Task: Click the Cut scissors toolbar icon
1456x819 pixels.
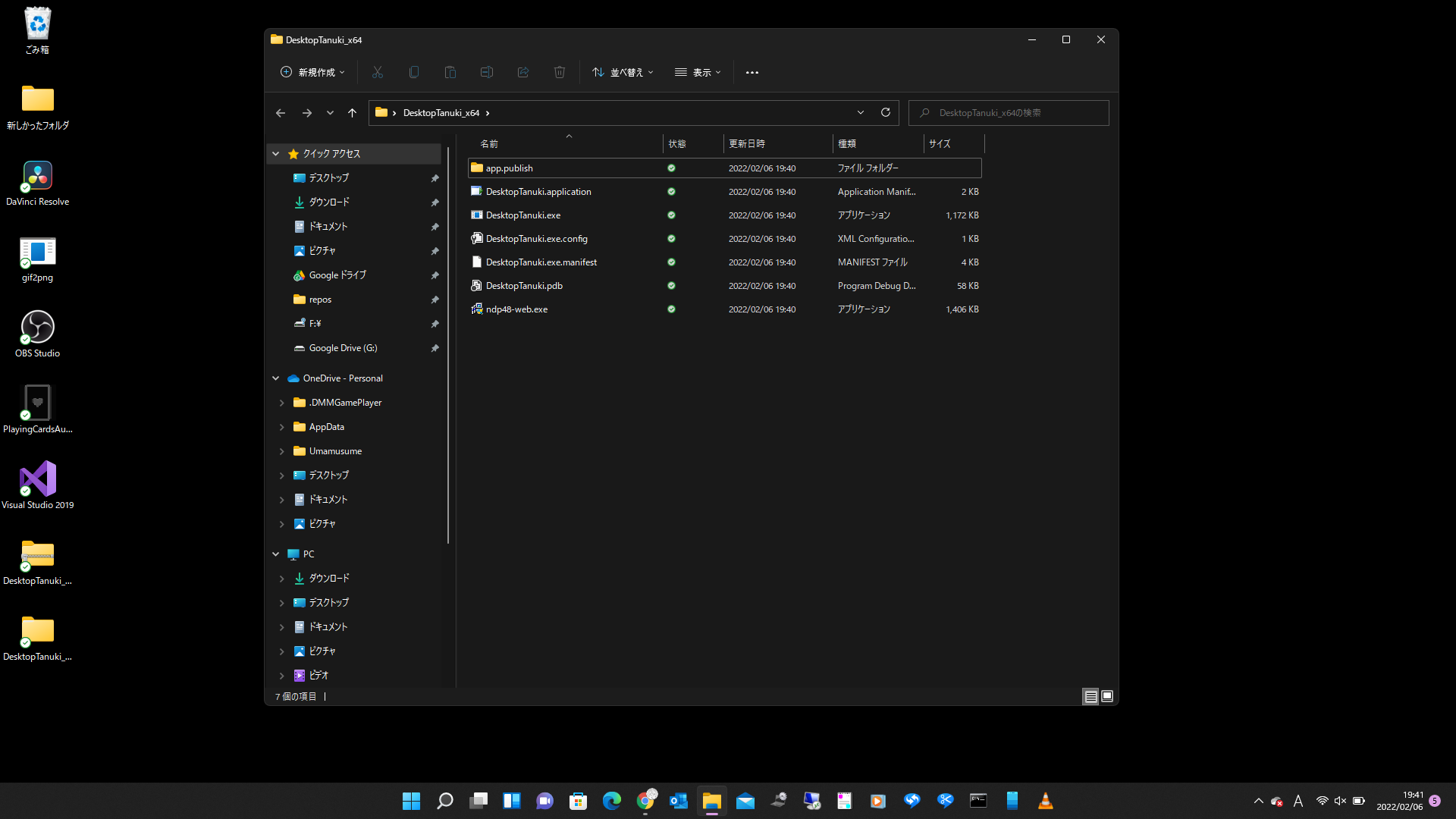Action: coord(377,72)
